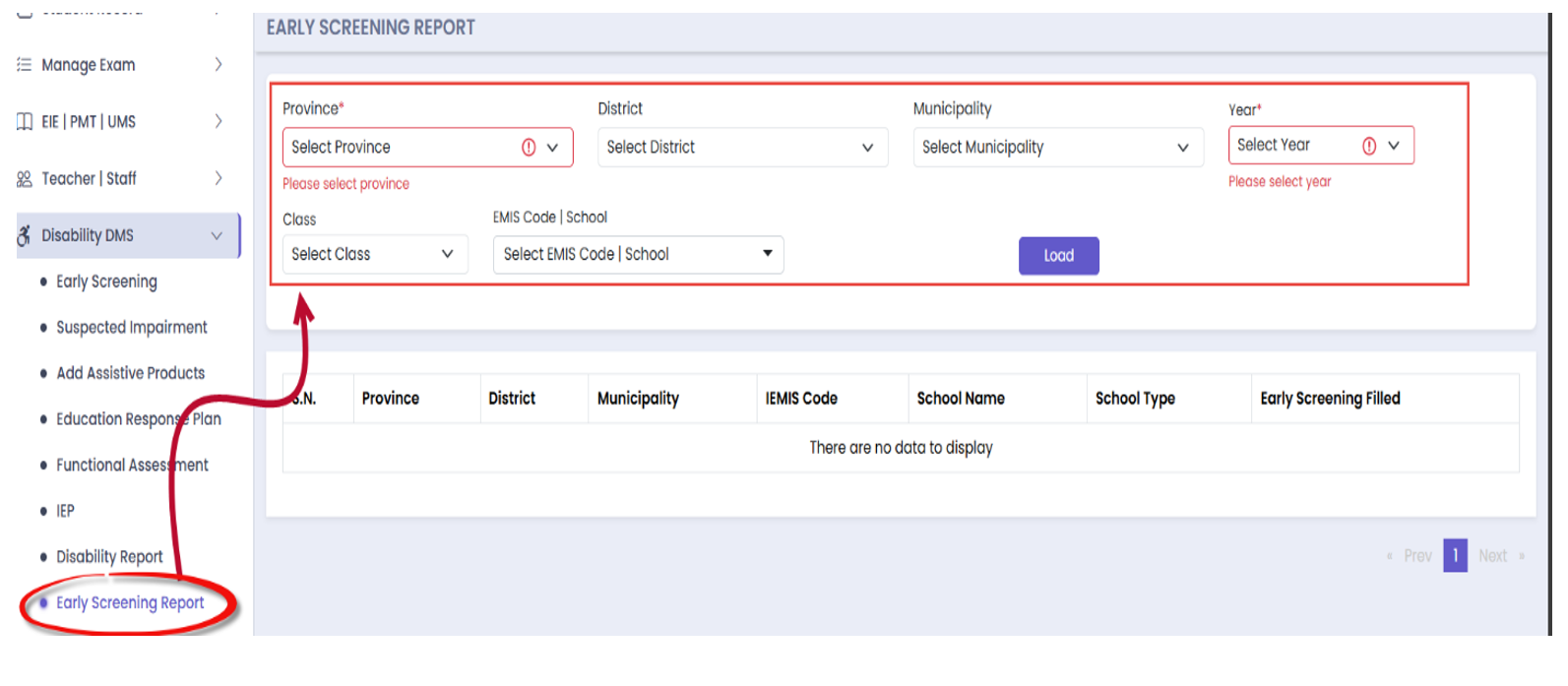Image resolution: width=1568 pixels, height=686 pixels.
Task: Open Early Screening Report page
Action: click(x=130, y=602)
